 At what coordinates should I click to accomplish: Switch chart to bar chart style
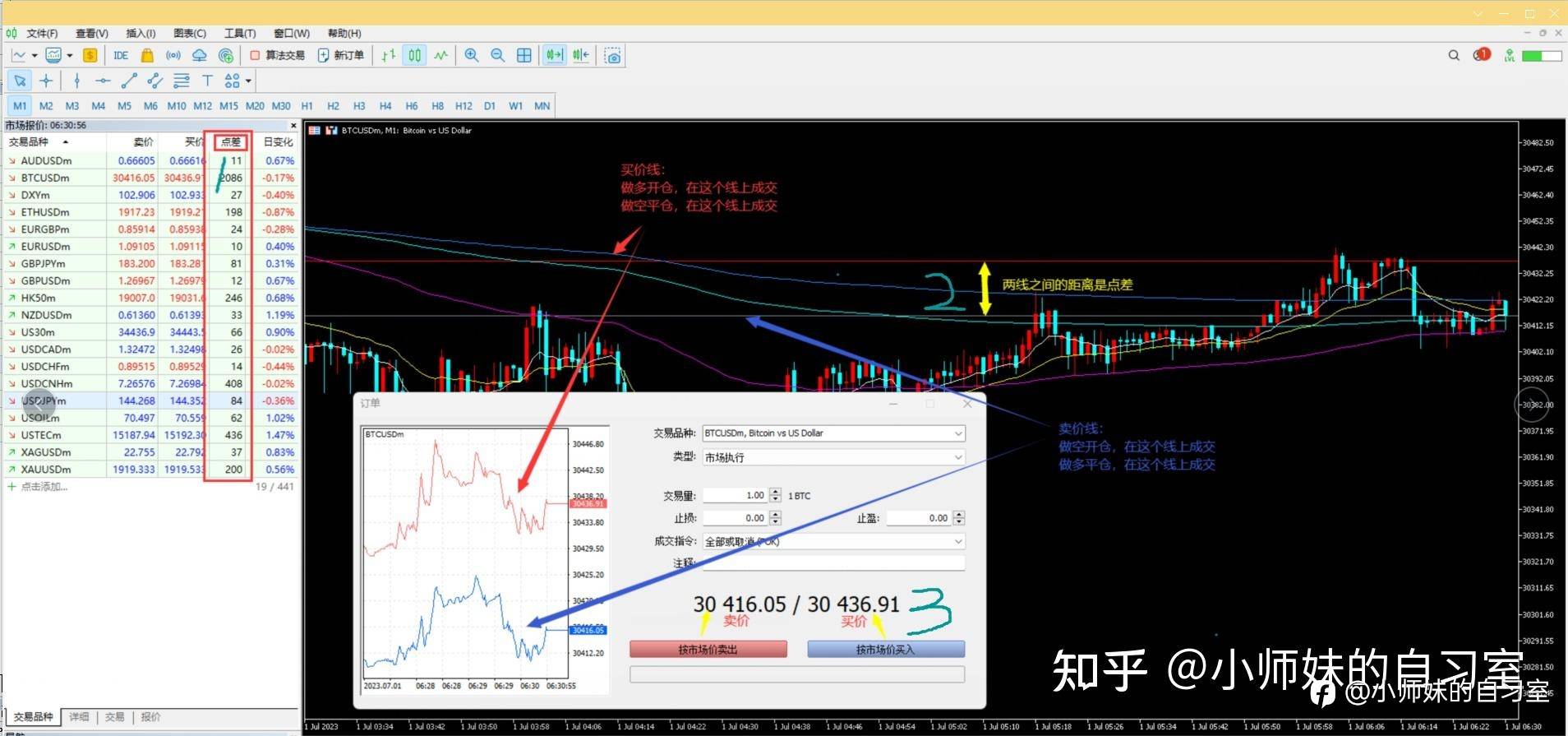389,55
